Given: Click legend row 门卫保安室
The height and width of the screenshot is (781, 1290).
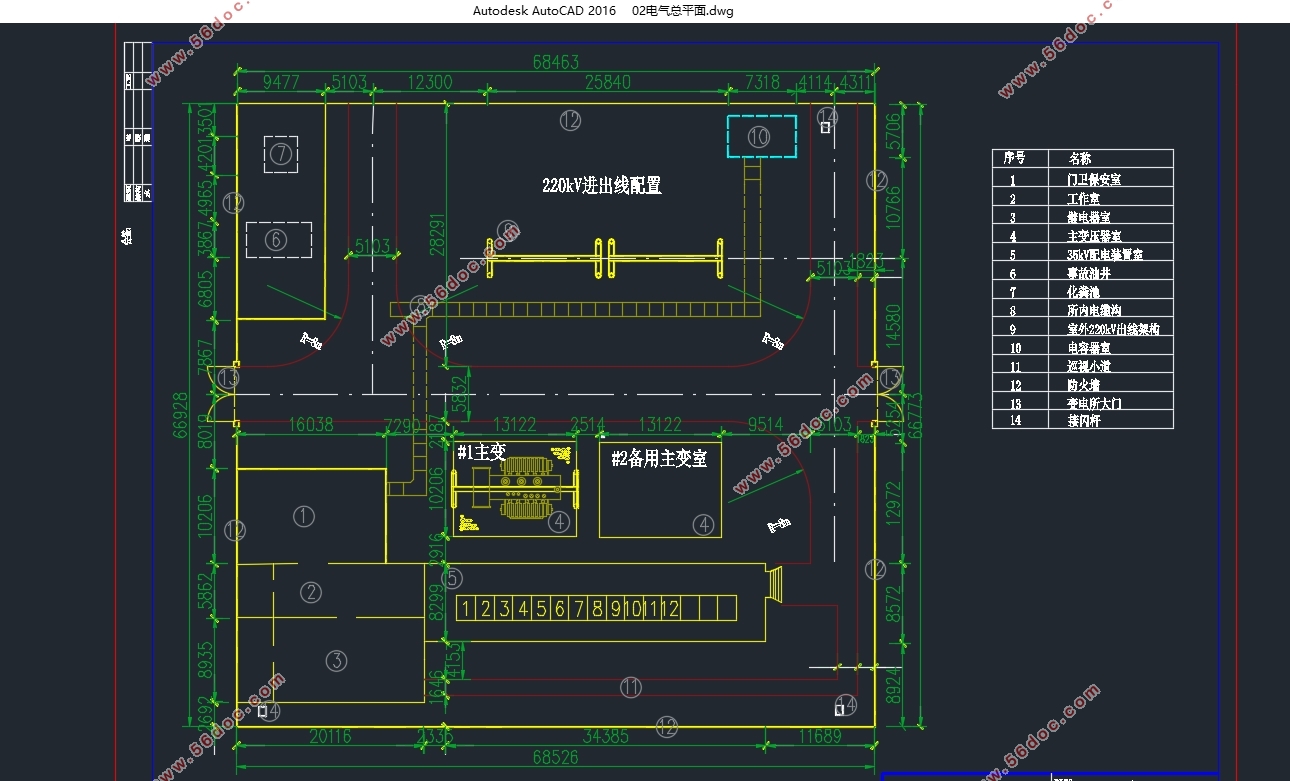Looking at the screenshot, I should (1082, 179).
